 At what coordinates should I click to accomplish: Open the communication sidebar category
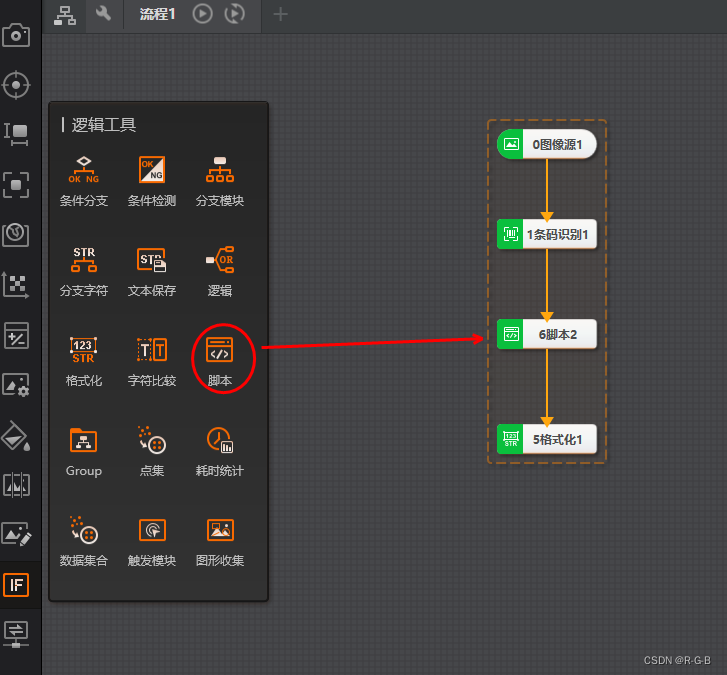point(16,635)
